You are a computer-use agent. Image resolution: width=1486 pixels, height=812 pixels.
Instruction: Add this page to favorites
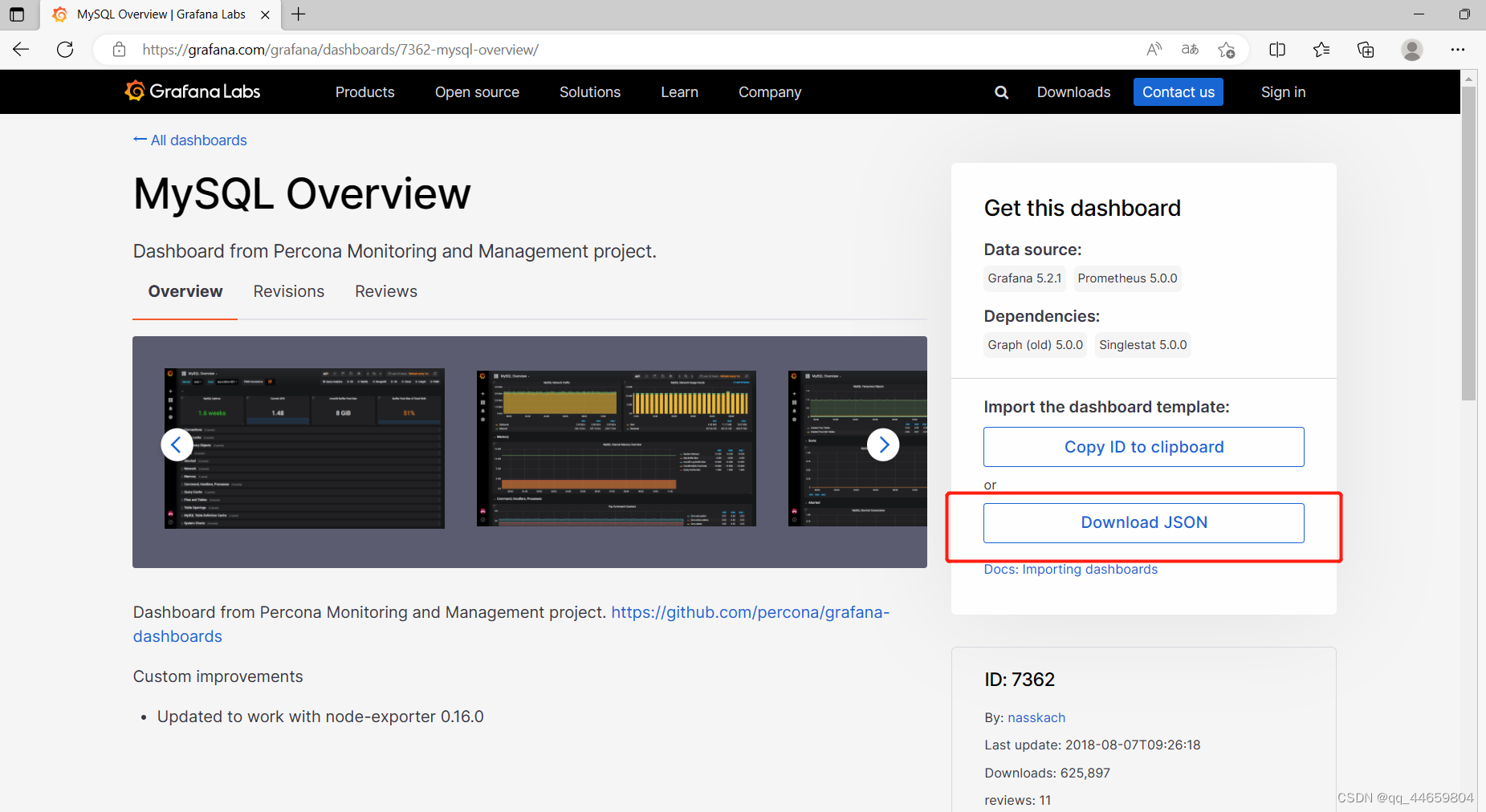1226,50
